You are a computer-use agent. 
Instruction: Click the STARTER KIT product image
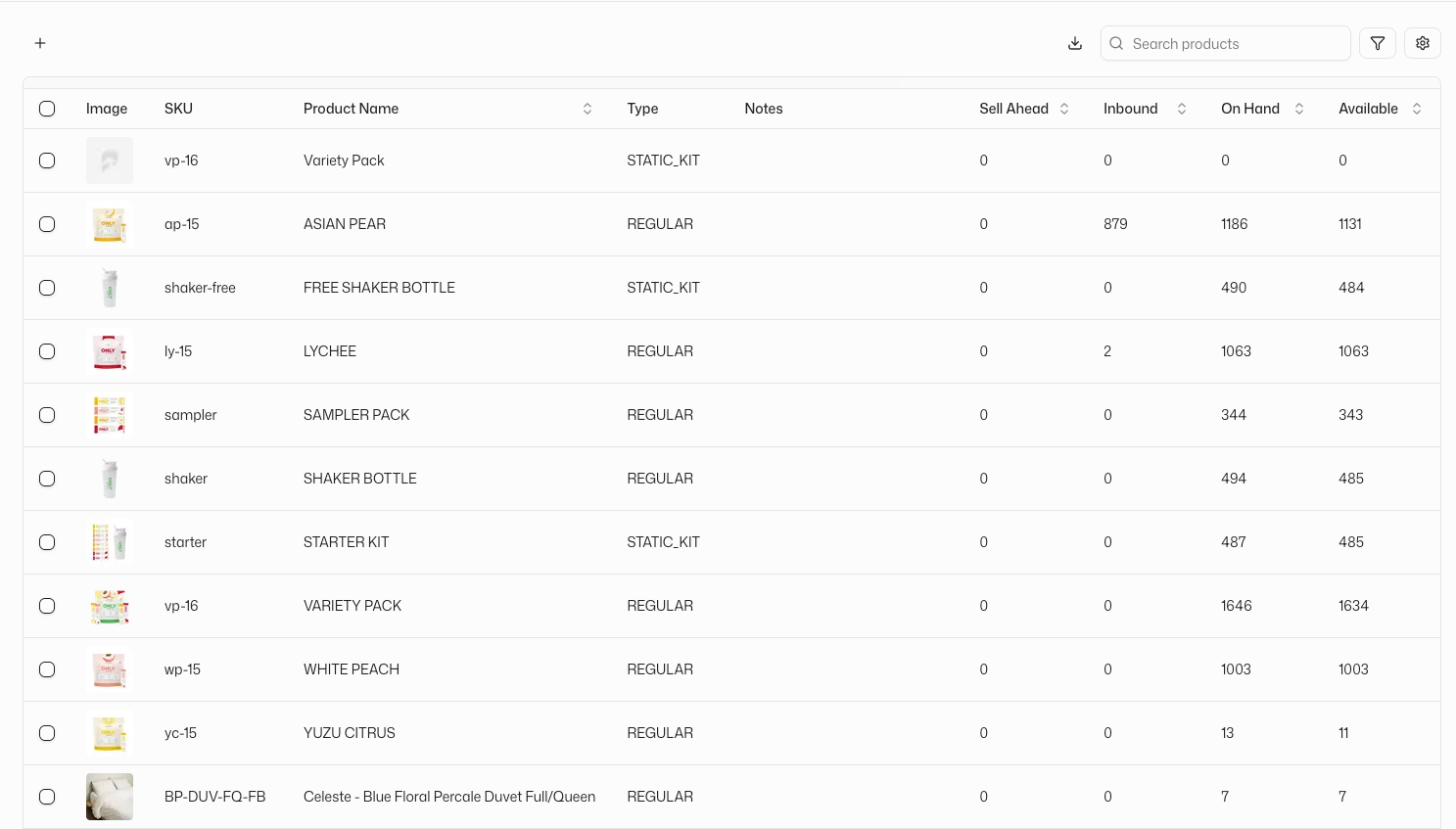click(x=110, y=542)
